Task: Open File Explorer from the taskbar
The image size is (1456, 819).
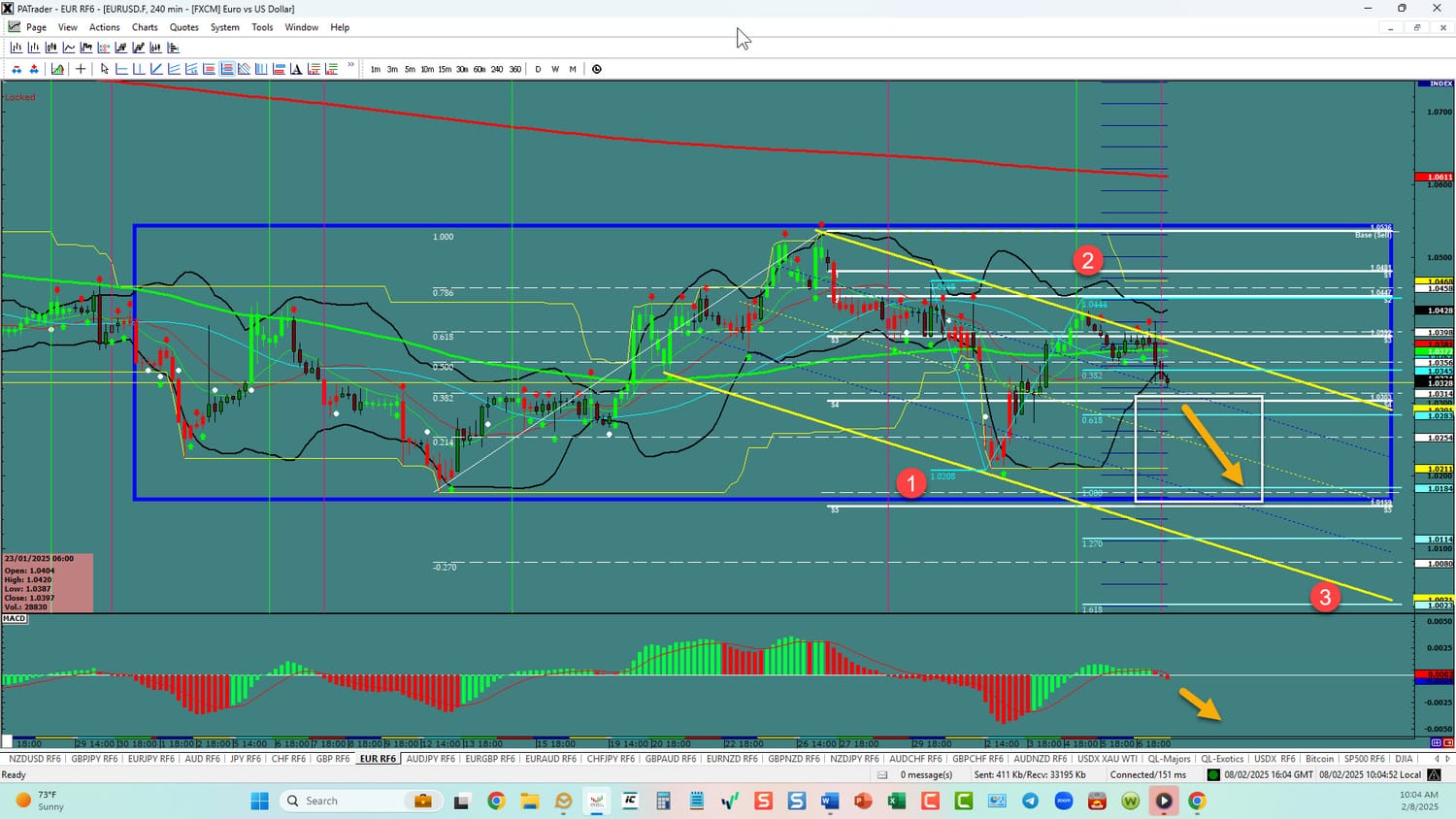Action: click(x=529, y=801)
